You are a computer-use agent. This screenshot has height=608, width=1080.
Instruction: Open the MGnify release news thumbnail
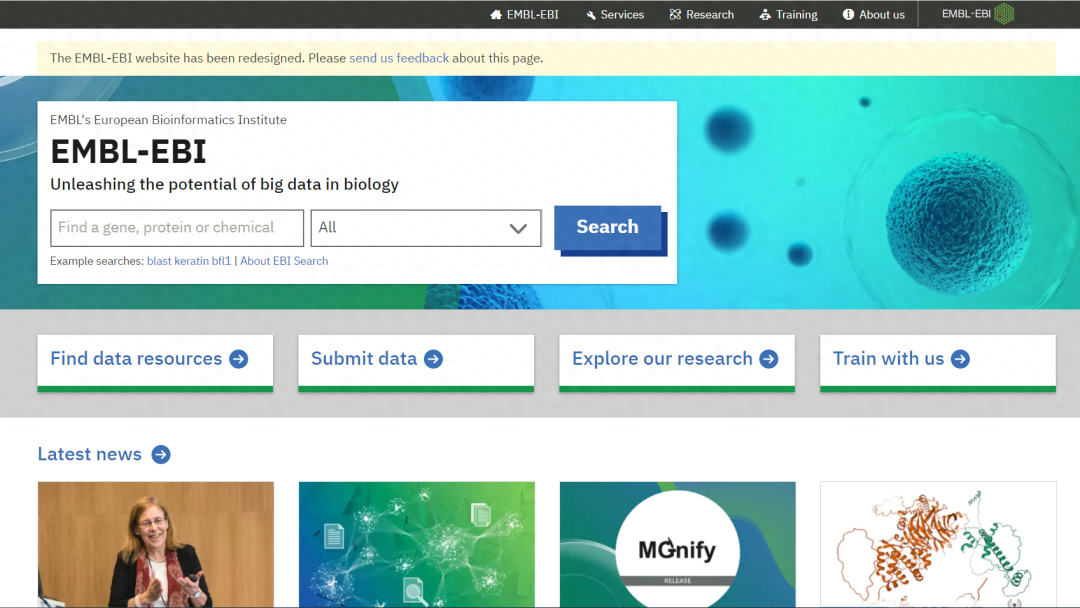pyautogui.click(x=677, y=545)
